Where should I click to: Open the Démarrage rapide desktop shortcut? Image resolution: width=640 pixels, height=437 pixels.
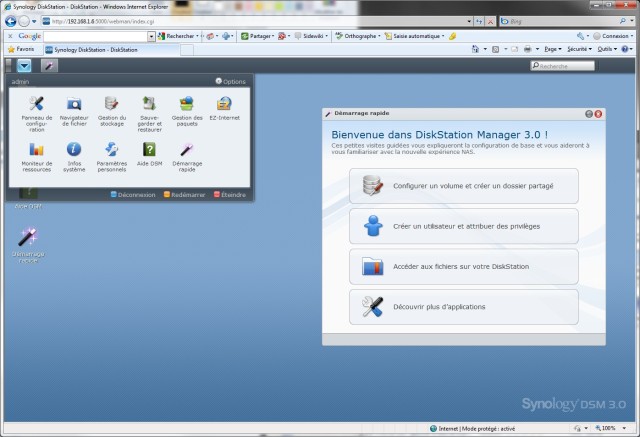pyautogui.click(x=28, y=245)
